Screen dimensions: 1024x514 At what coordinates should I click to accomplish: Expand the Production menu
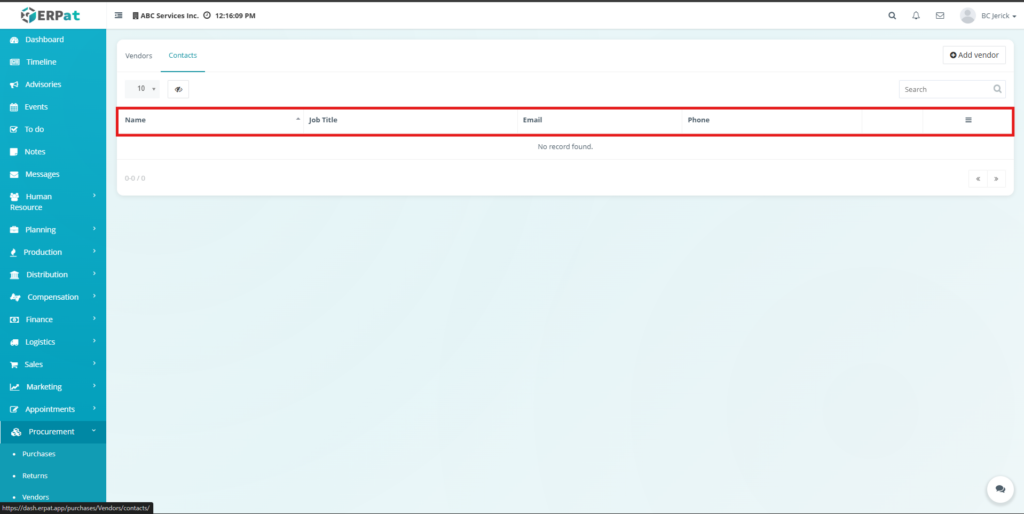(53, 252)
